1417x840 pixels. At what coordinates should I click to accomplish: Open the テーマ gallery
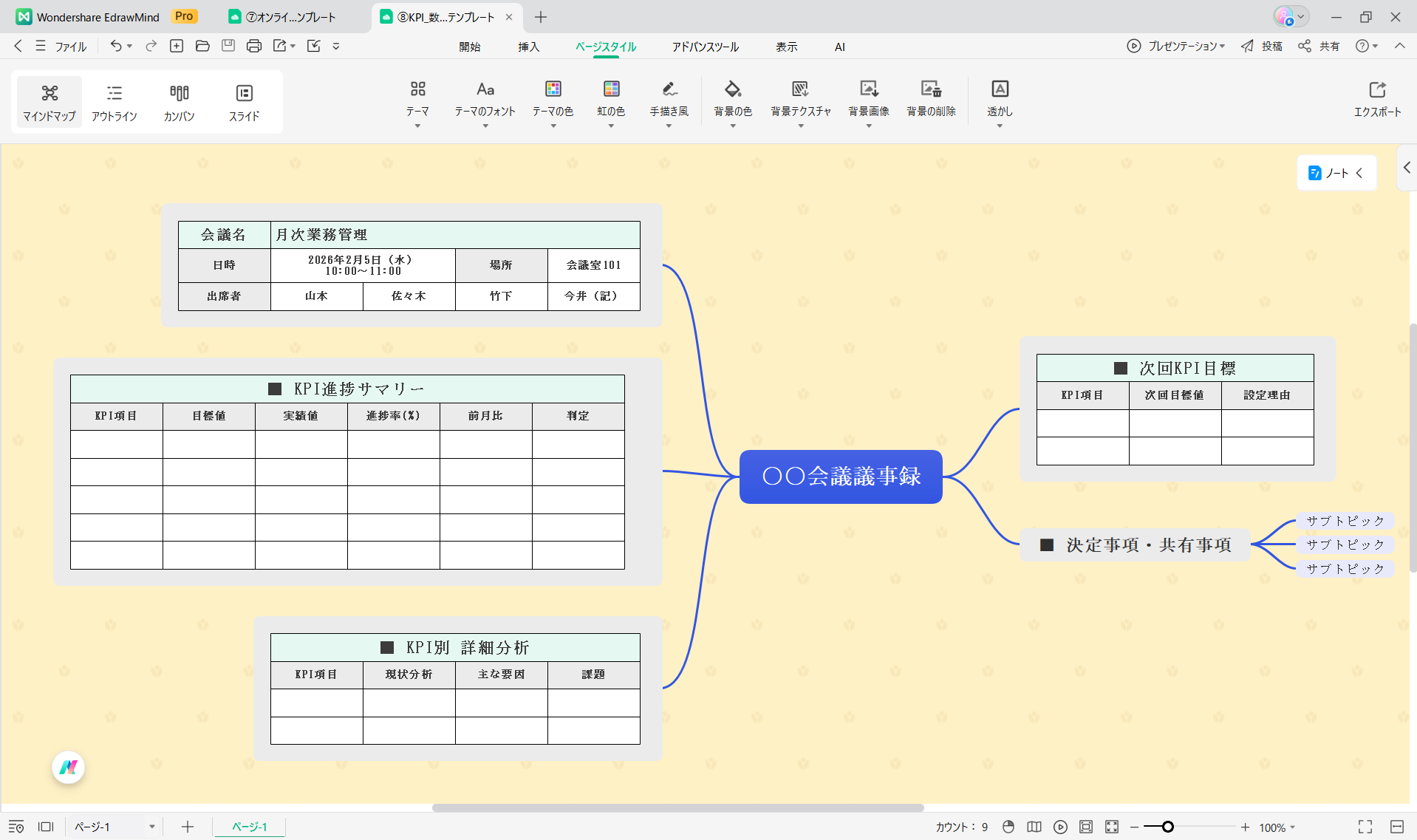[x=417, y=102]
